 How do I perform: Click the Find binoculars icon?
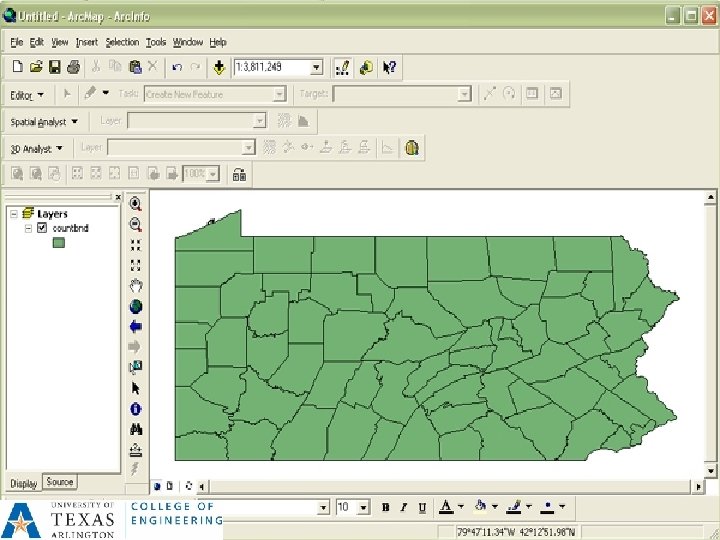(x=136, y=429)
